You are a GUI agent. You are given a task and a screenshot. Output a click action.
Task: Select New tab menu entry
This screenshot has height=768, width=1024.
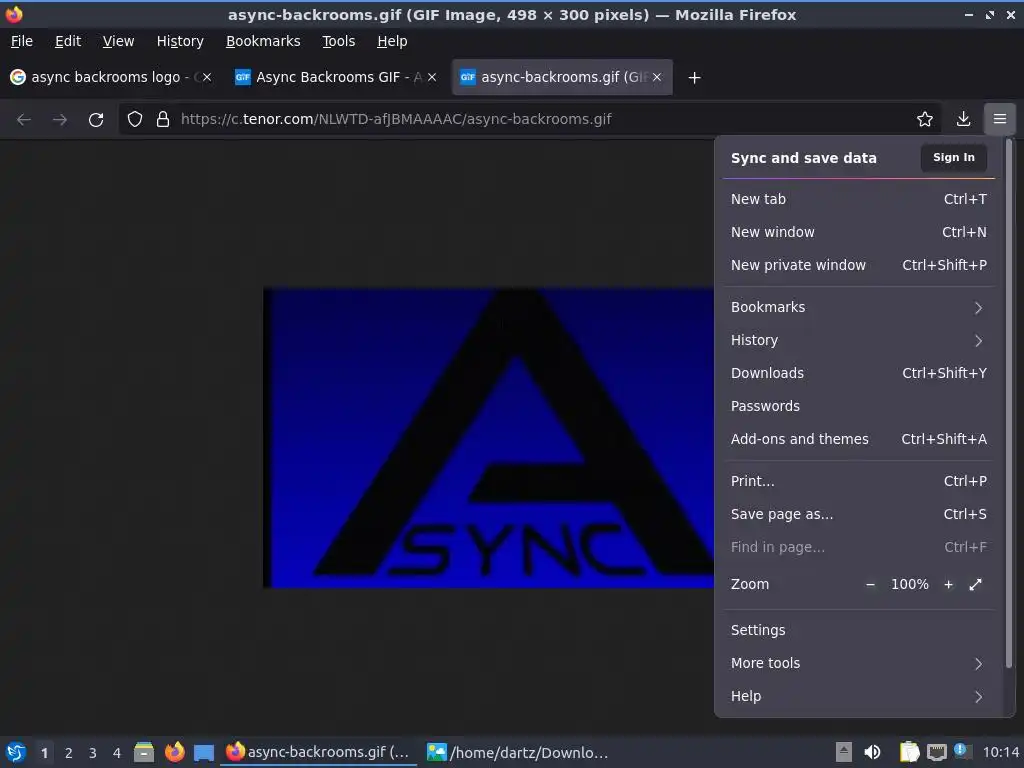click(x=859, y=199)
